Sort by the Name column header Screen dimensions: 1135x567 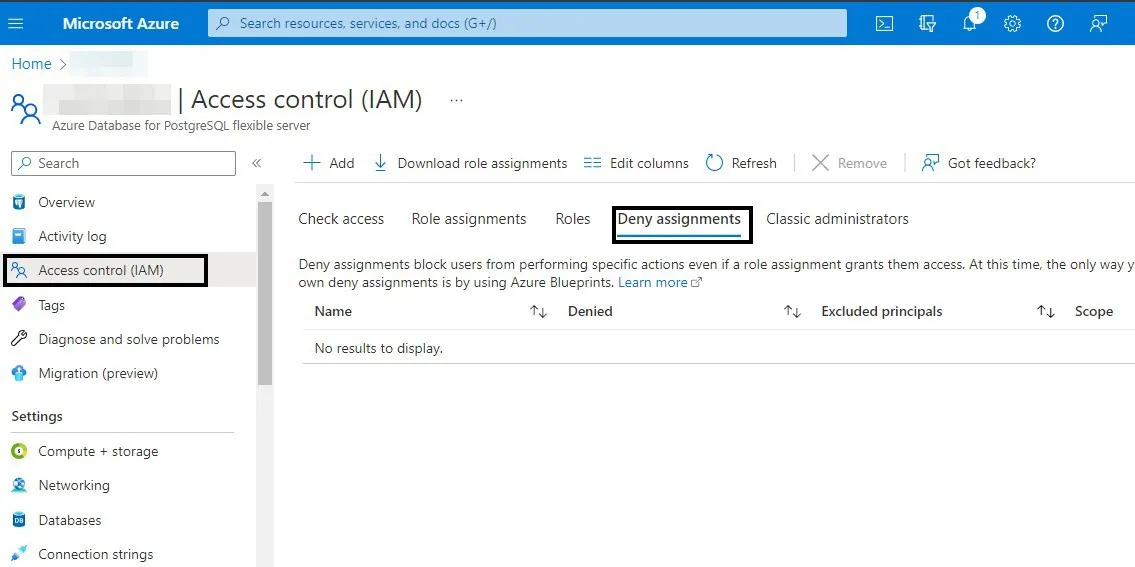pos(333,311)
